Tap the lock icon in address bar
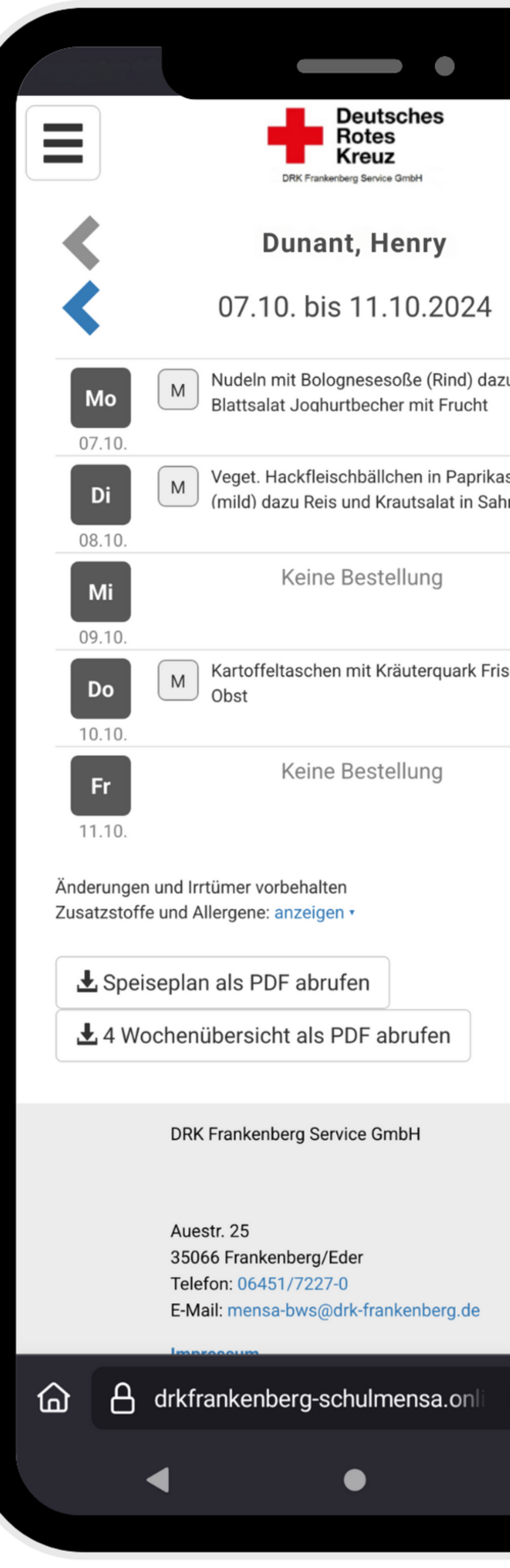This screenshot has height=1568, width=510. point(123,1398)
